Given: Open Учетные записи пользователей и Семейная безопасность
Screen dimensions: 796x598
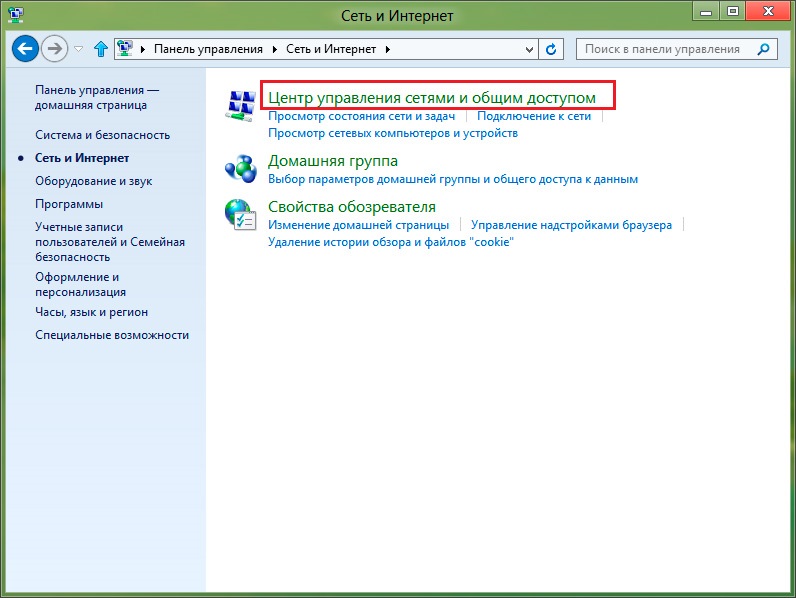Looking at the screenshot, I should pos(110,242).
